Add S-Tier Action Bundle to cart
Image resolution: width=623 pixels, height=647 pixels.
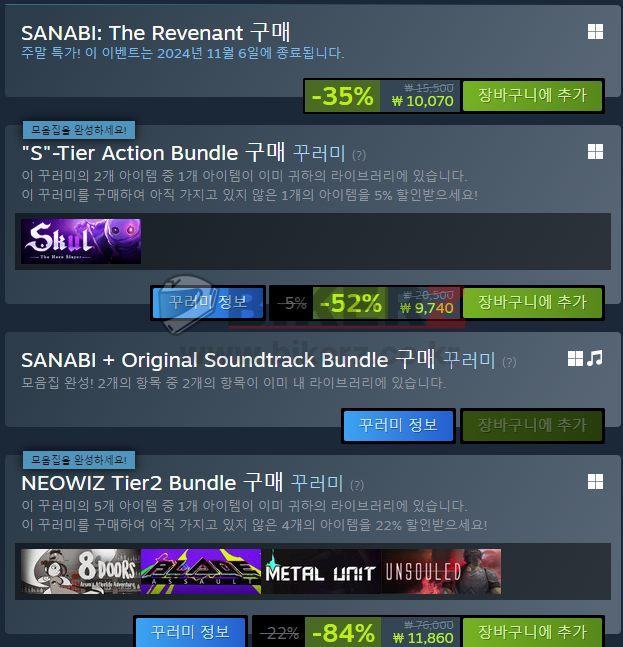[532, 303]
